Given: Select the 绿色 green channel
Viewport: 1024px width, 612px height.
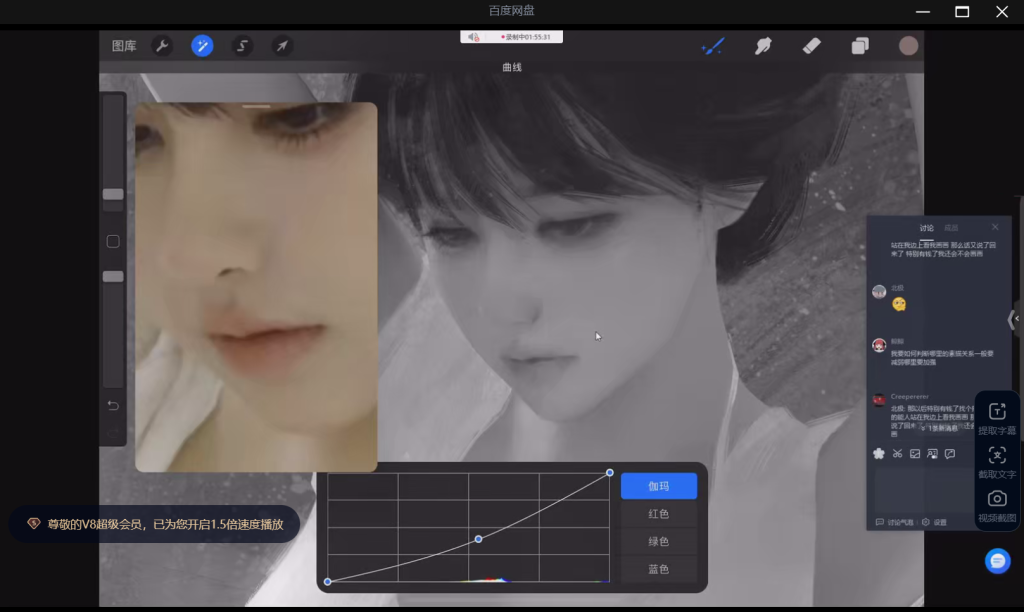Looking at the screenshot, I should (658, 541).
